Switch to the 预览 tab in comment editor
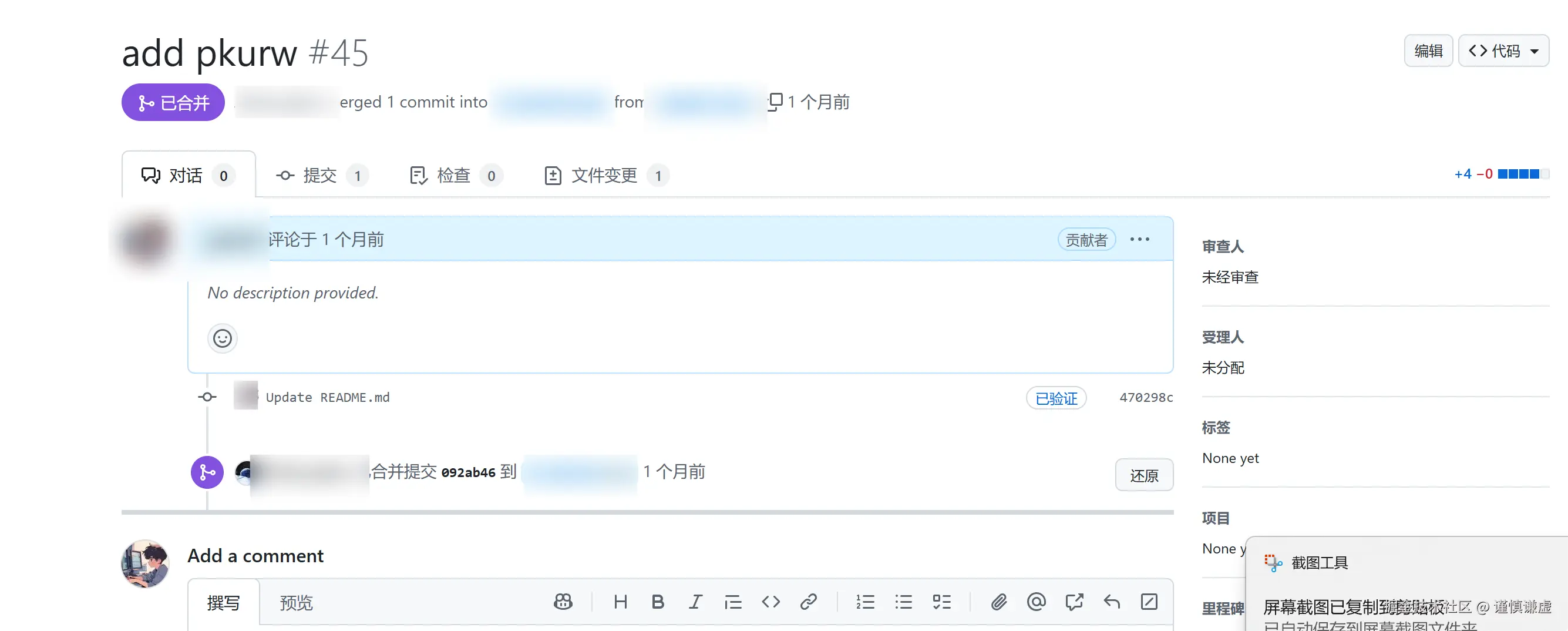Viewport: 1568px width, 631px height. pos(297,603)
